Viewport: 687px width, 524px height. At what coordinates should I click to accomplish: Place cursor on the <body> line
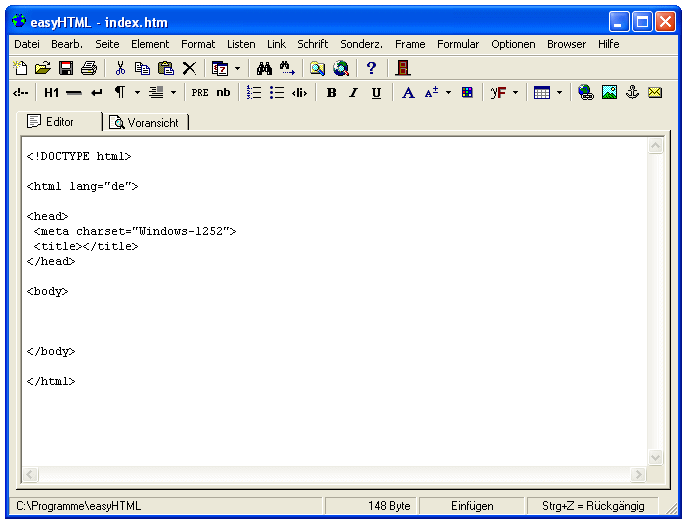(47, 291)
